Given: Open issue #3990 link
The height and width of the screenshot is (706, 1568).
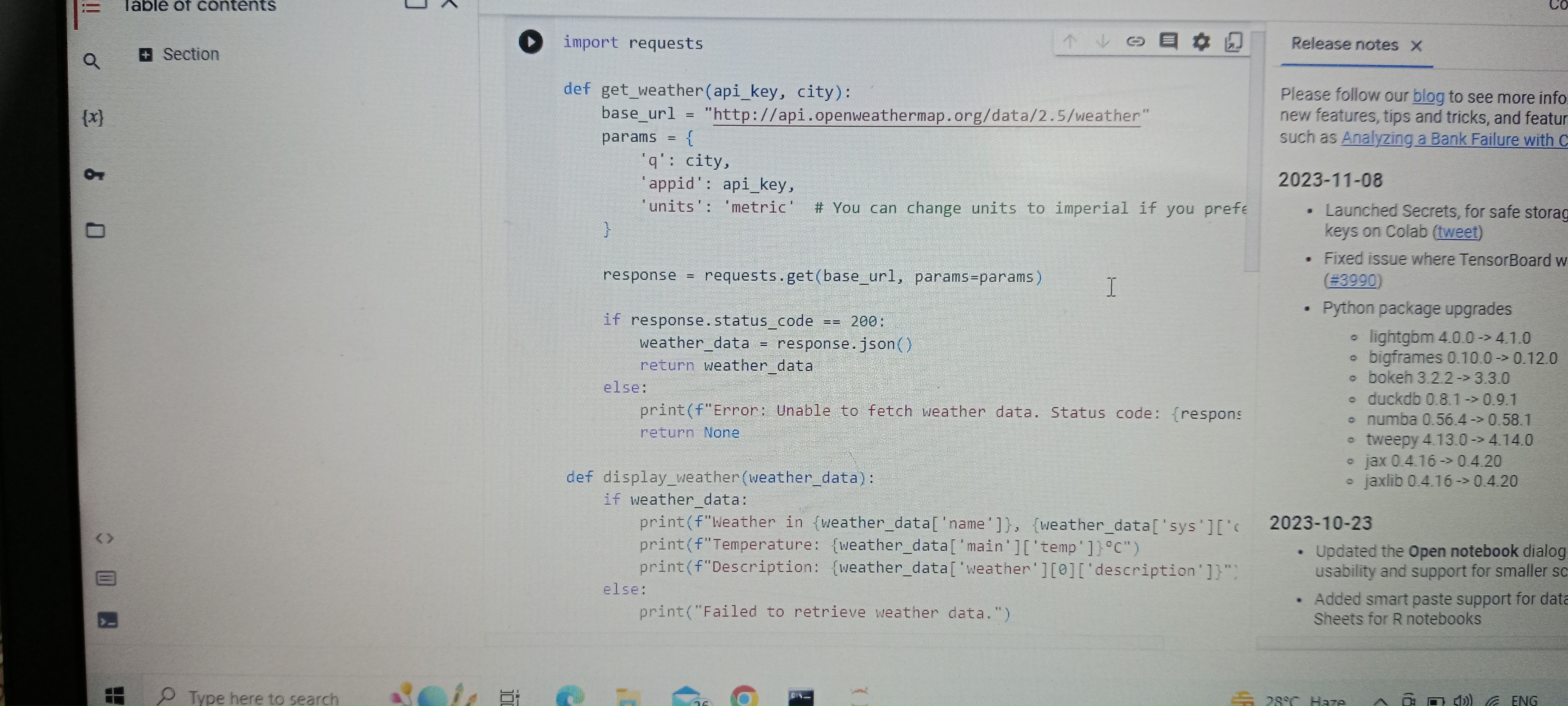Looking at the screenshot, I should tap(1352, 280).
